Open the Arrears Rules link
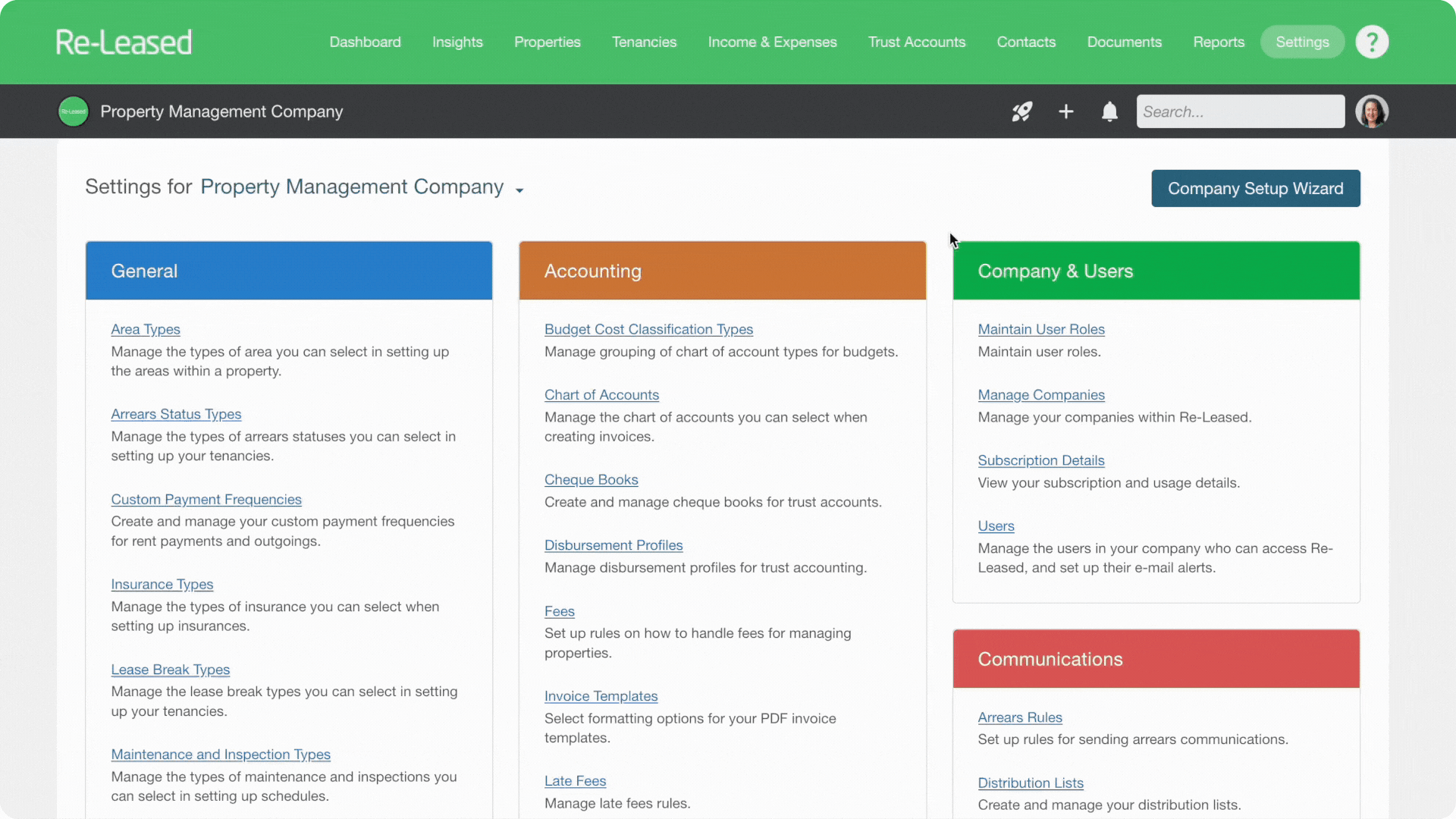1456x819 pixels. point(1020,717)
